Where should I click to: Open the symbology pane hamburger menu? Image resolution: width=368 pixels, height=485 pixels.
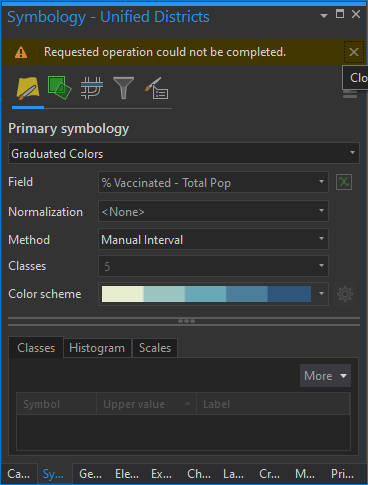coord(350,94)
